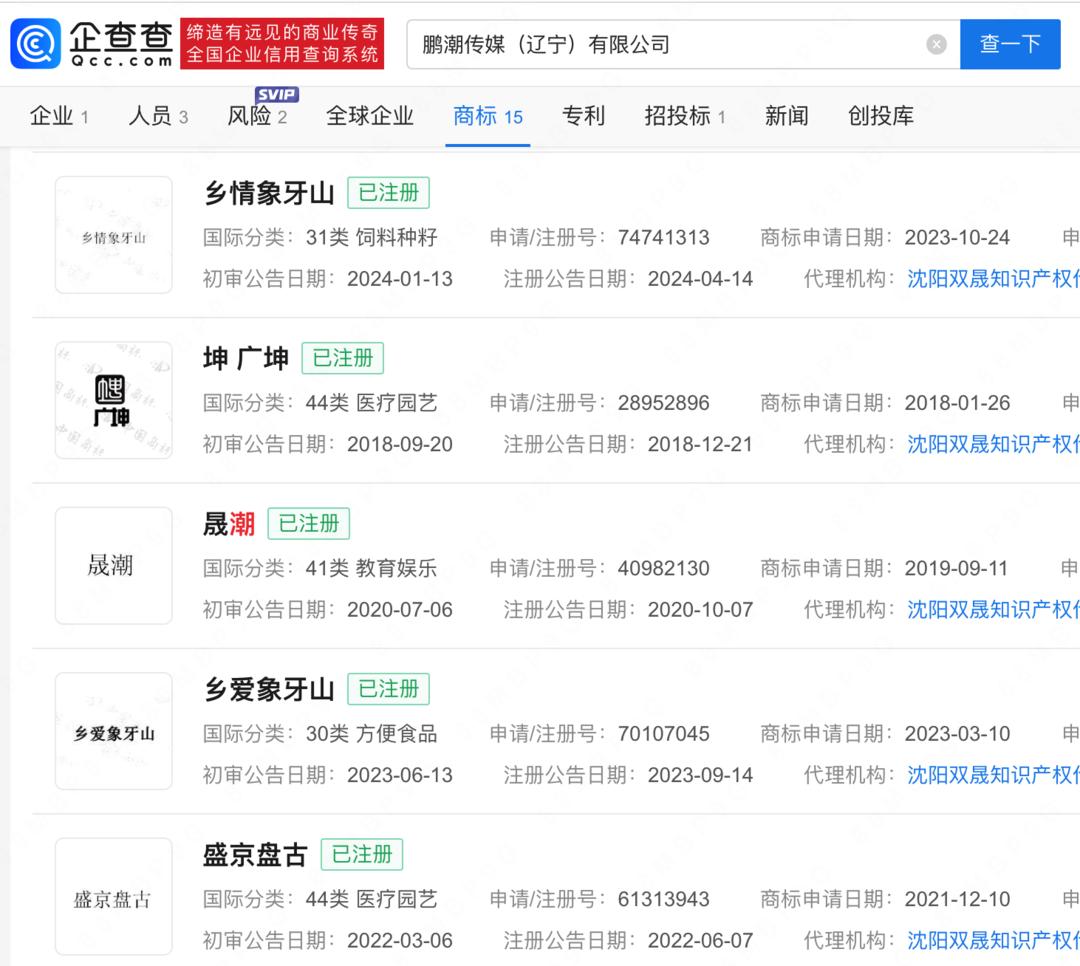Open the 人员 tab
The height and width of the screenshot is (966, 1080).
[157, 116]
